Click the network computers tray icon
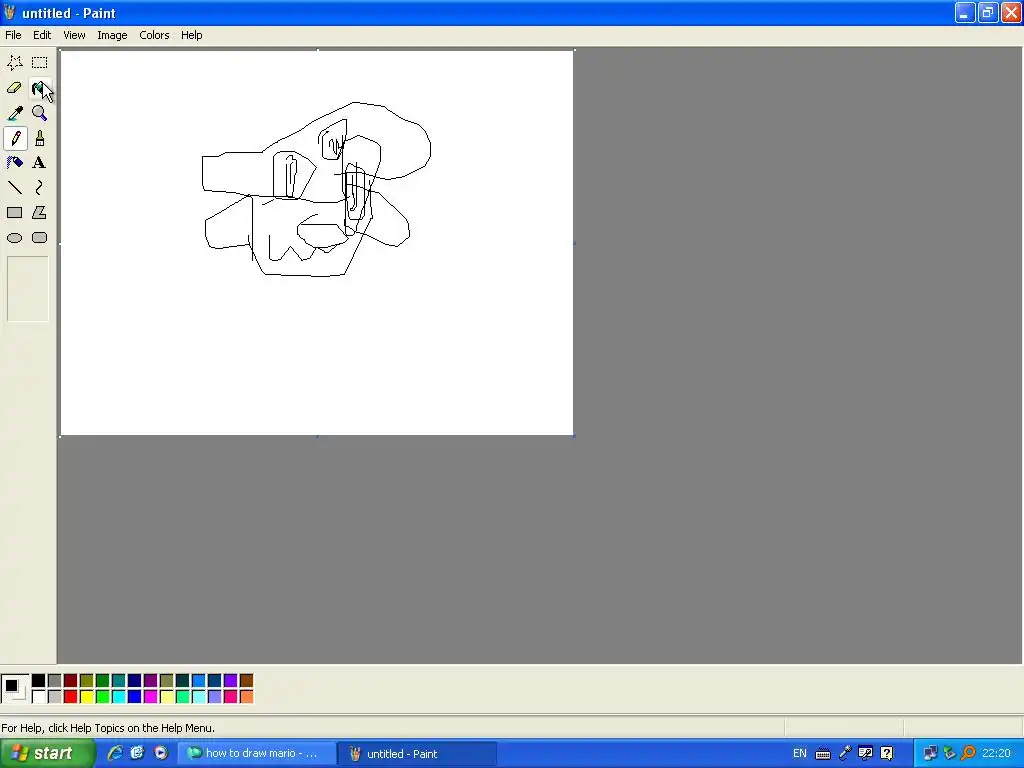Viewport: 1024px width, 768px height. 930,754
